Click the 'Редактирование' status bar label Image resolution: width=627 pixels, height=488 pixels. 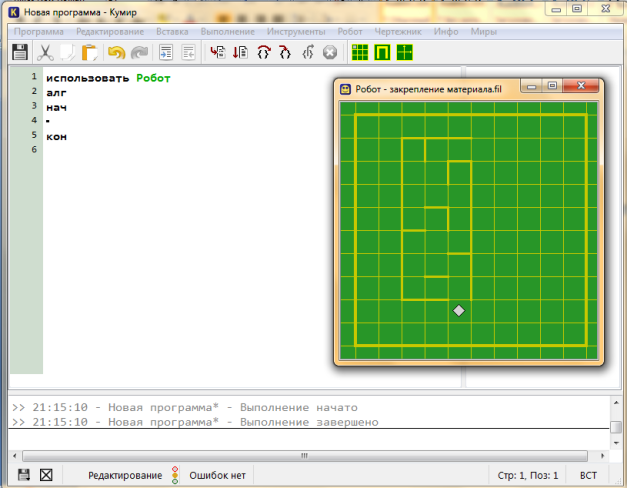(125, 475)
